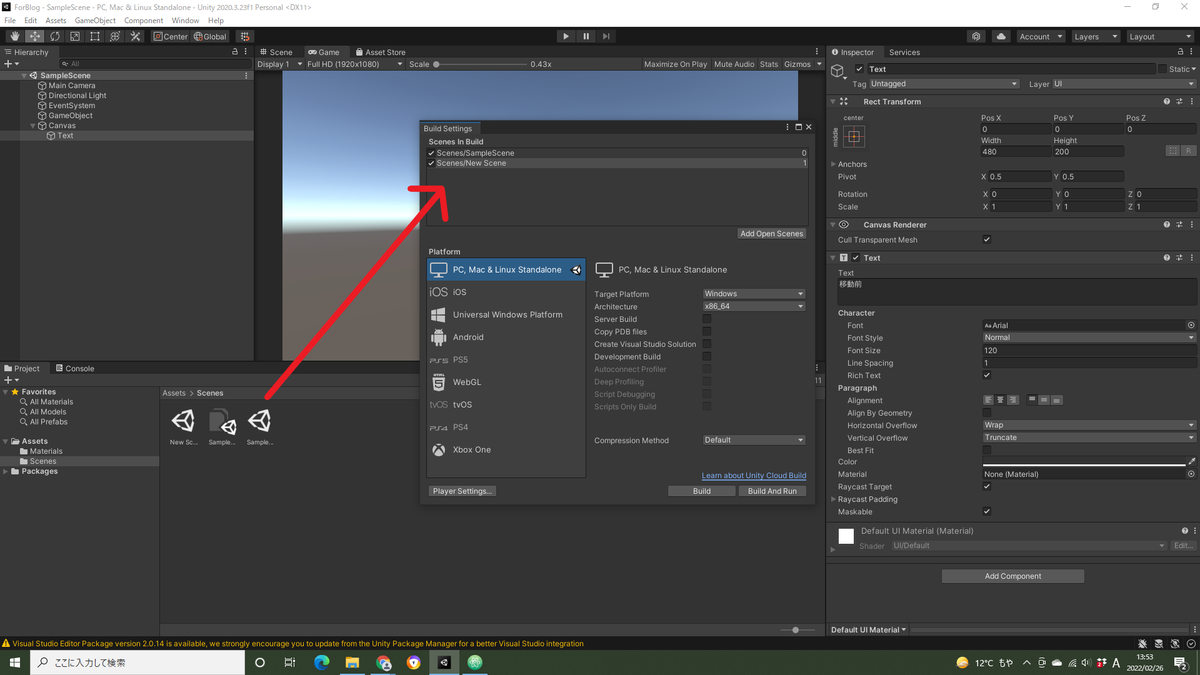Click the Play button
Viewport: 1200px width, 675px height.
click(566, 36)
